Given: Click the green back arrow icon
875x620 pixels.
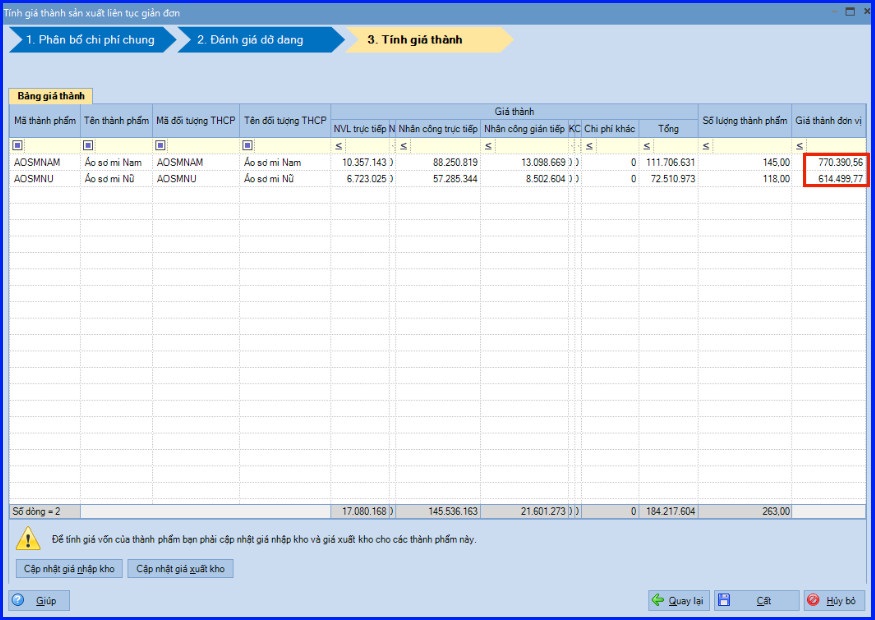Looking at the screenshot, I should pos(658,600).
